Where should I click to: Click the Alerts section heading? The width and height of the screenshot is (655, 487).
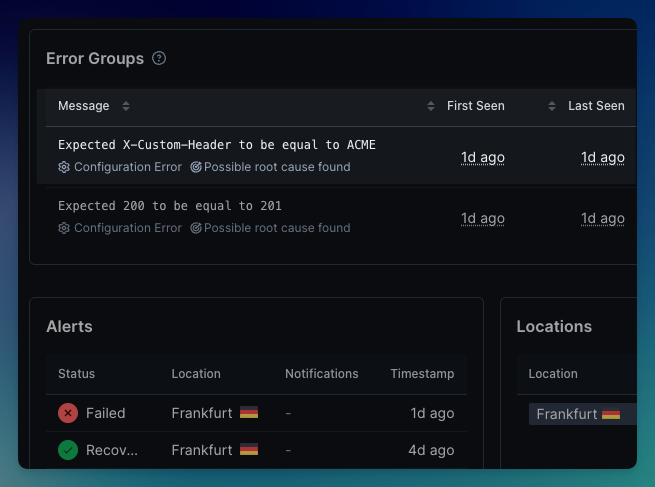point(69,327)
